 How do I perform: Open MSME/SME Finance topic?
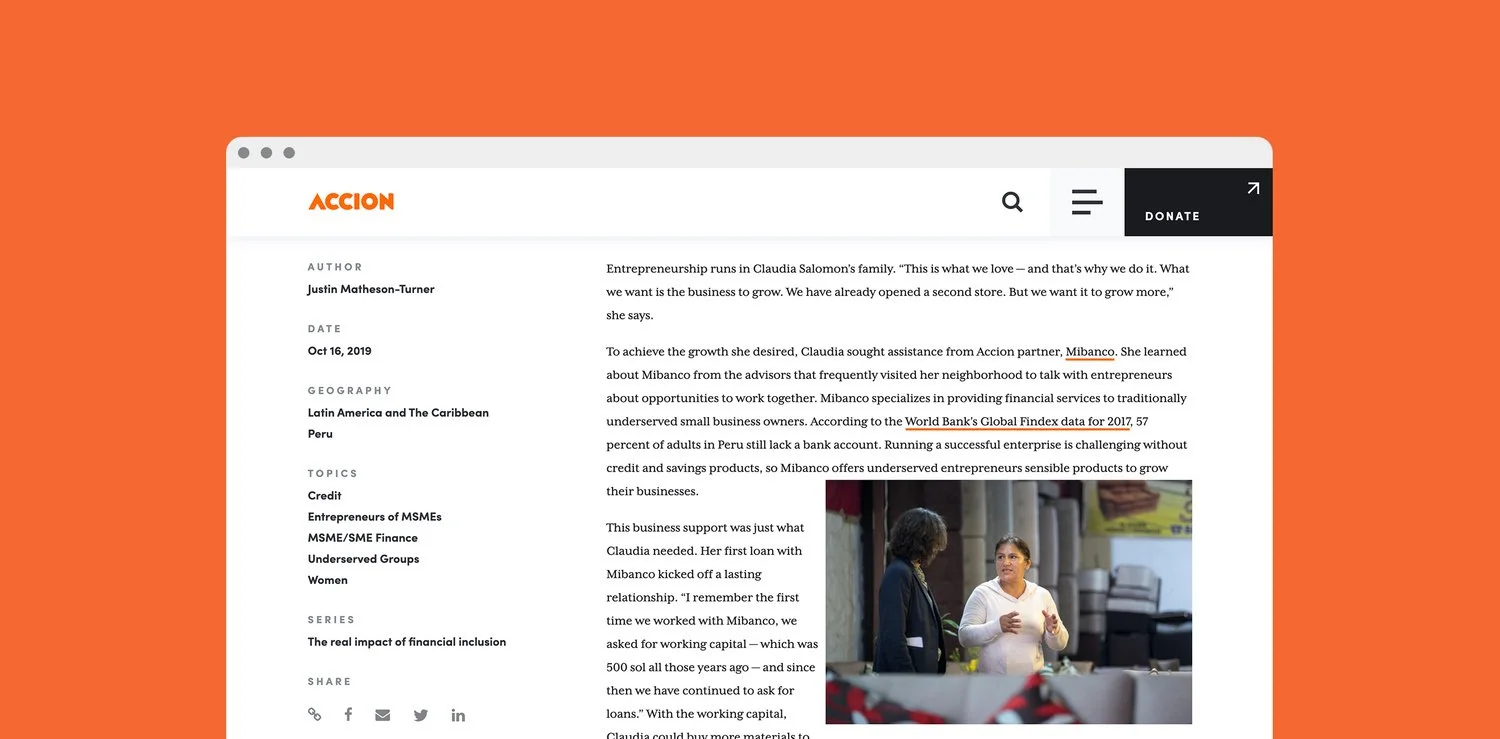362,538
